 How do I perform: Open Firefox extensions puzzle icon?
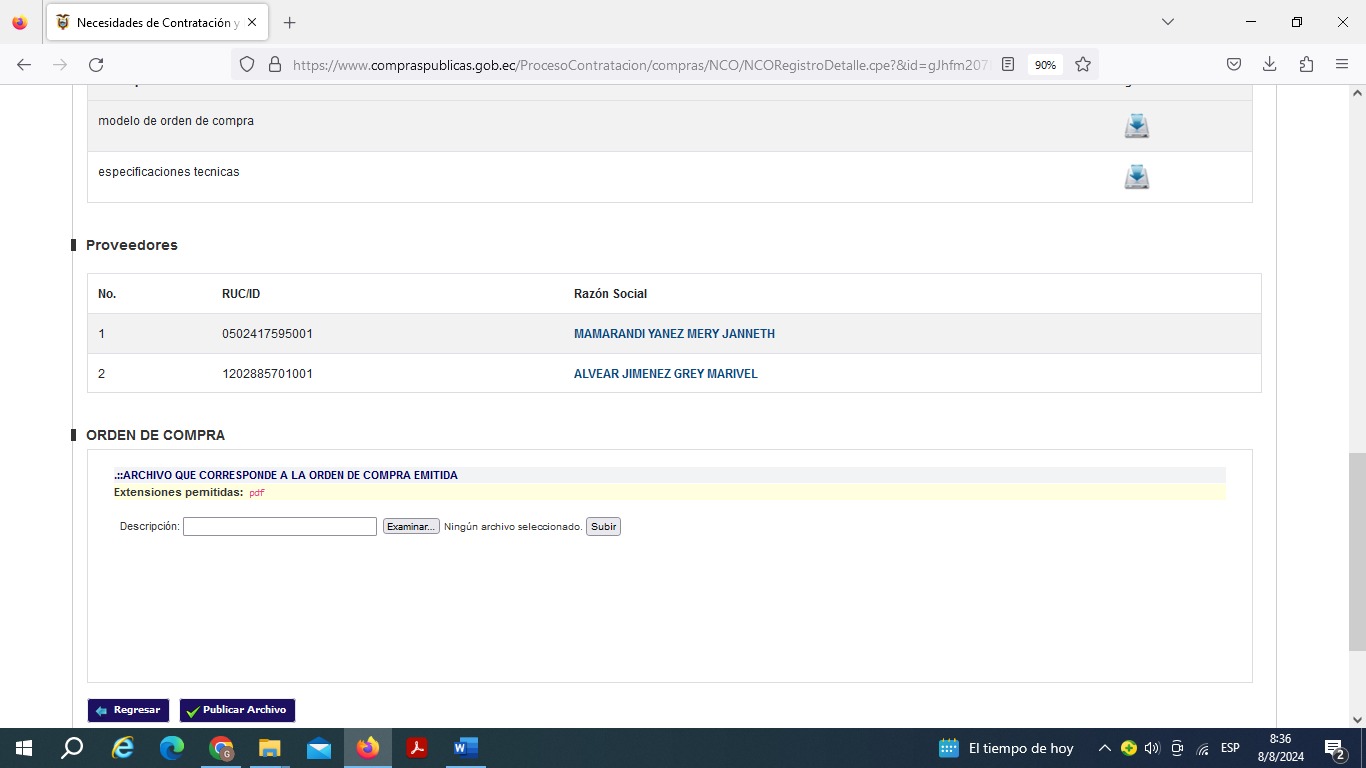coord(1306,64)
